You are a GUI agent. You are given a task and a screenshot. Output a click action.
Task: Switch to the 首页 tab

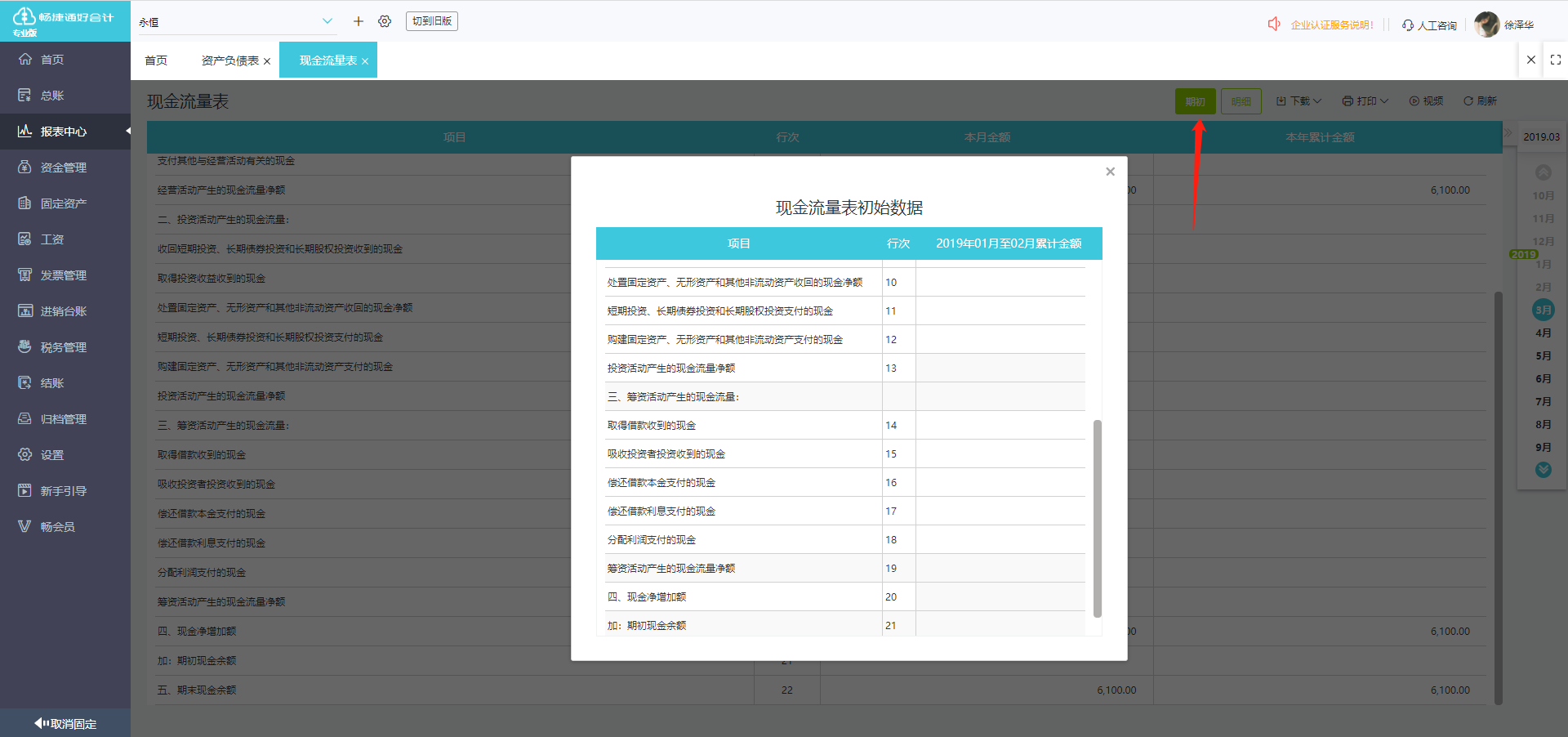pyautogui.click(x=156, y=60)
